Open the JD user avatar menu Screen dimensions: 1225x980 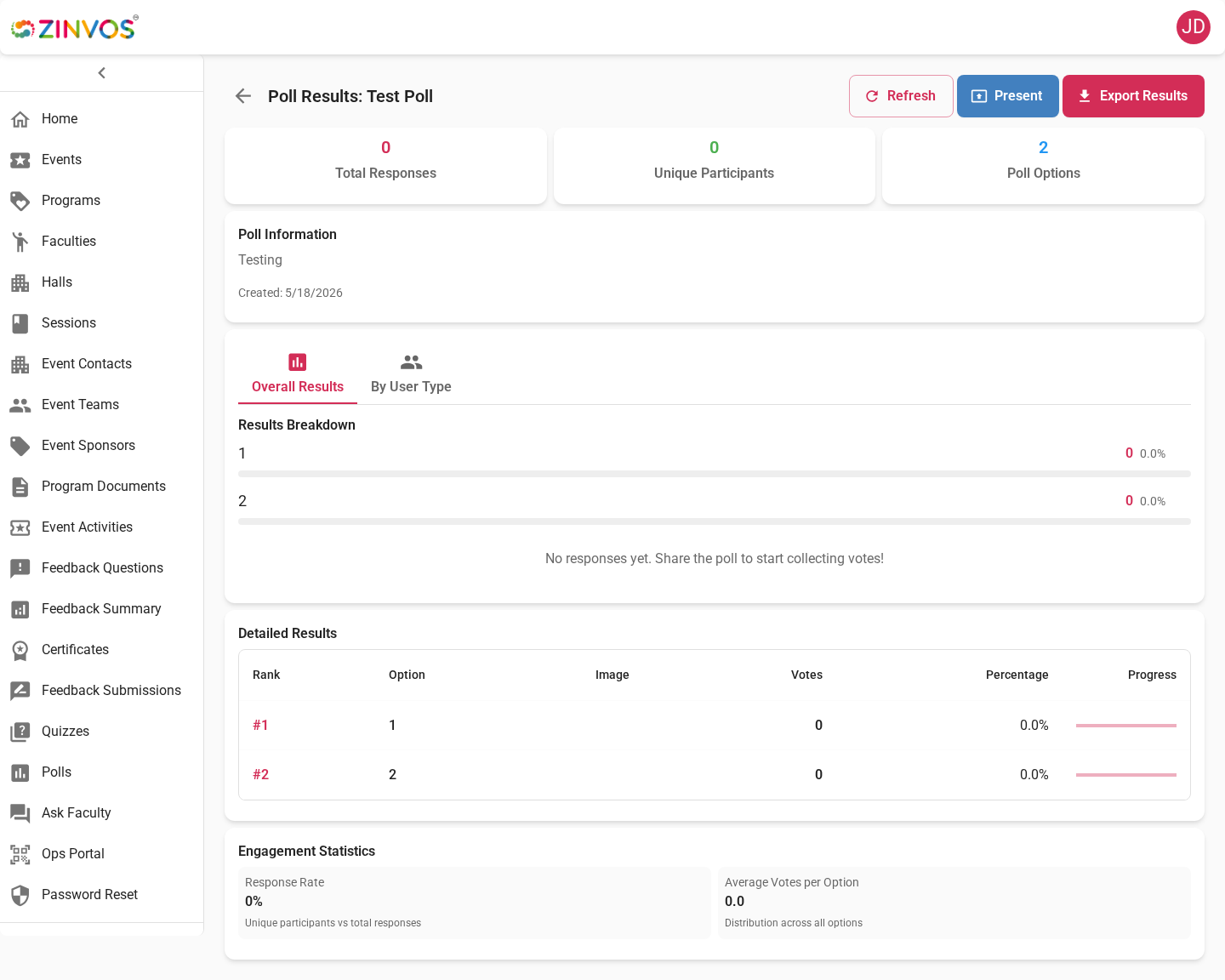(1194, 27)
